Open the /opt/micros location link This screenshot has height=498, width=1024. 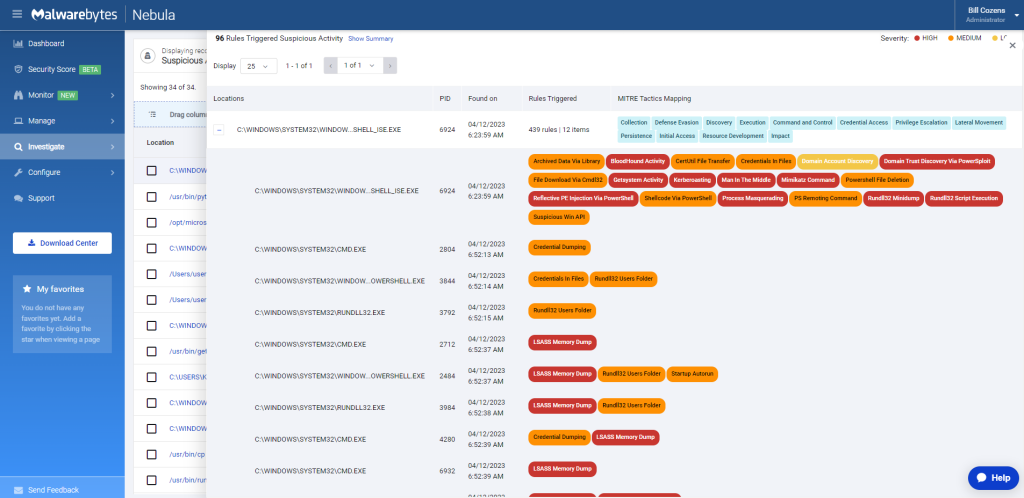(x=188, y=223)
